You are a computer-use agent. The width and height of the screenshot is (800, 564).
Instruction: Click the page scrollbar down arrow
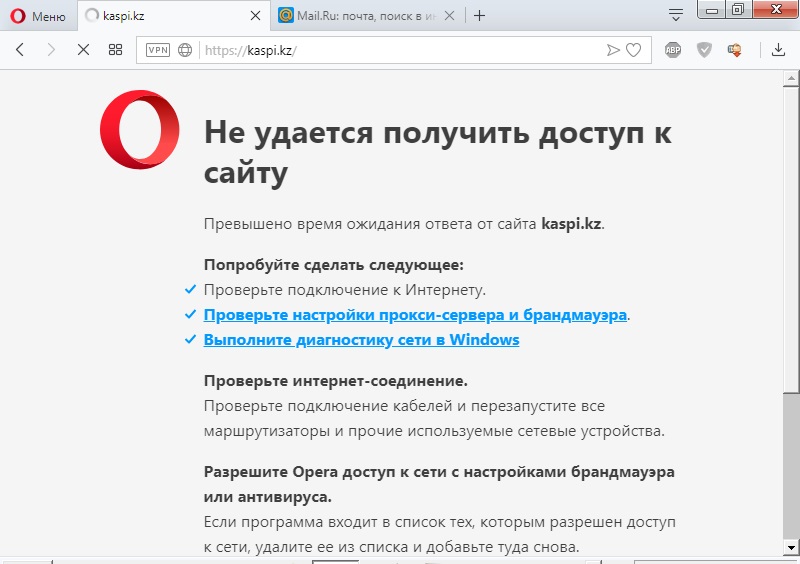coord(791,548)
